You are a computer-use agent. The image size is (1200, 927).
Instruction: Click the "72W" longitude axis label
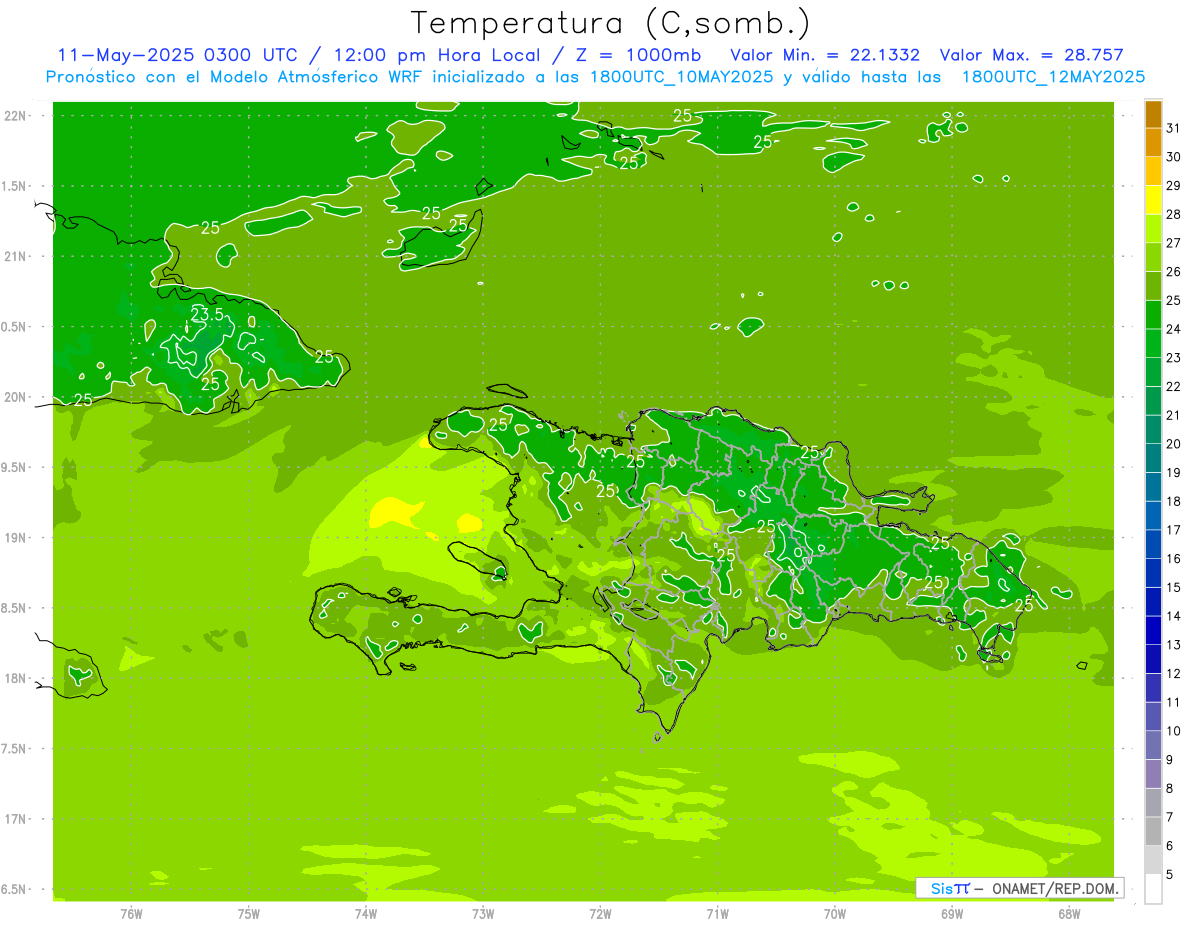[600, 914]
